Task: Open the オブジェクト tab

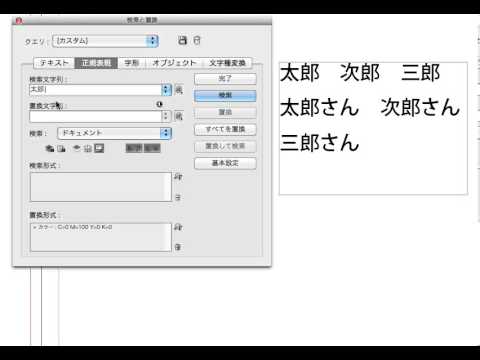Action: click(x=174, y=63)
